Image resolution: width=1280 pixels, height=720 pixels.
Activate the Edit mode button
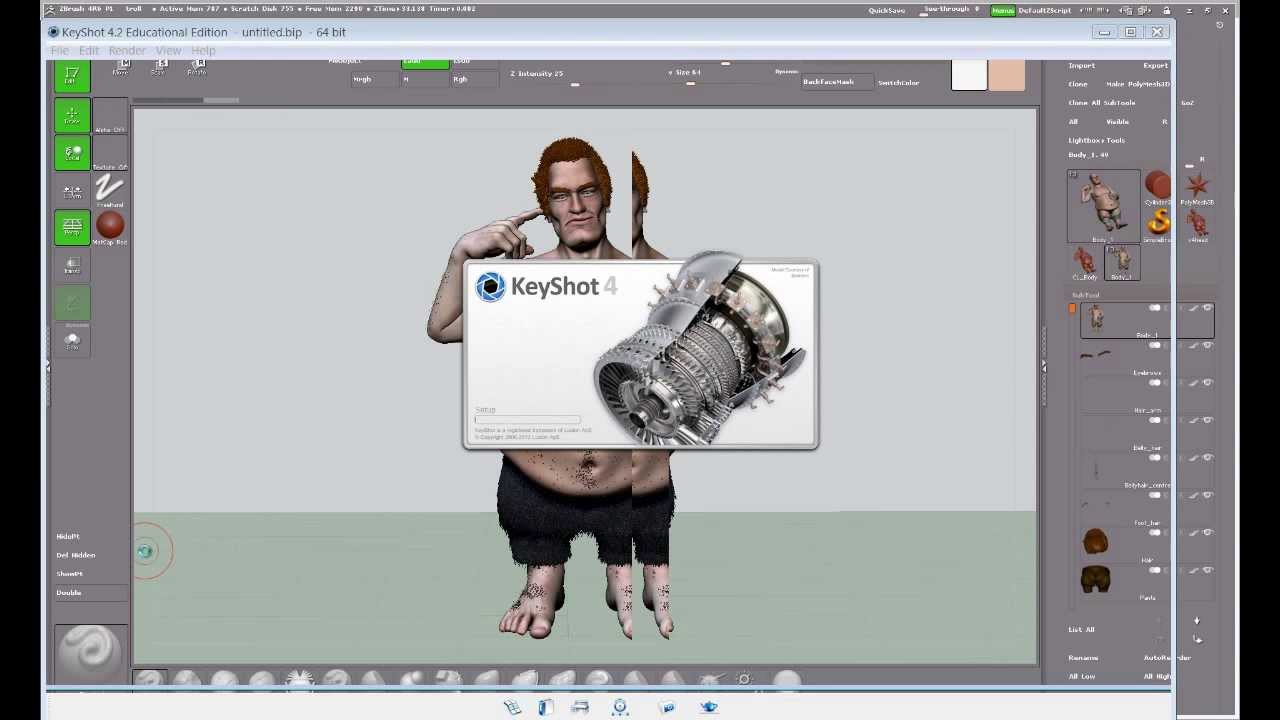[72, 75]
